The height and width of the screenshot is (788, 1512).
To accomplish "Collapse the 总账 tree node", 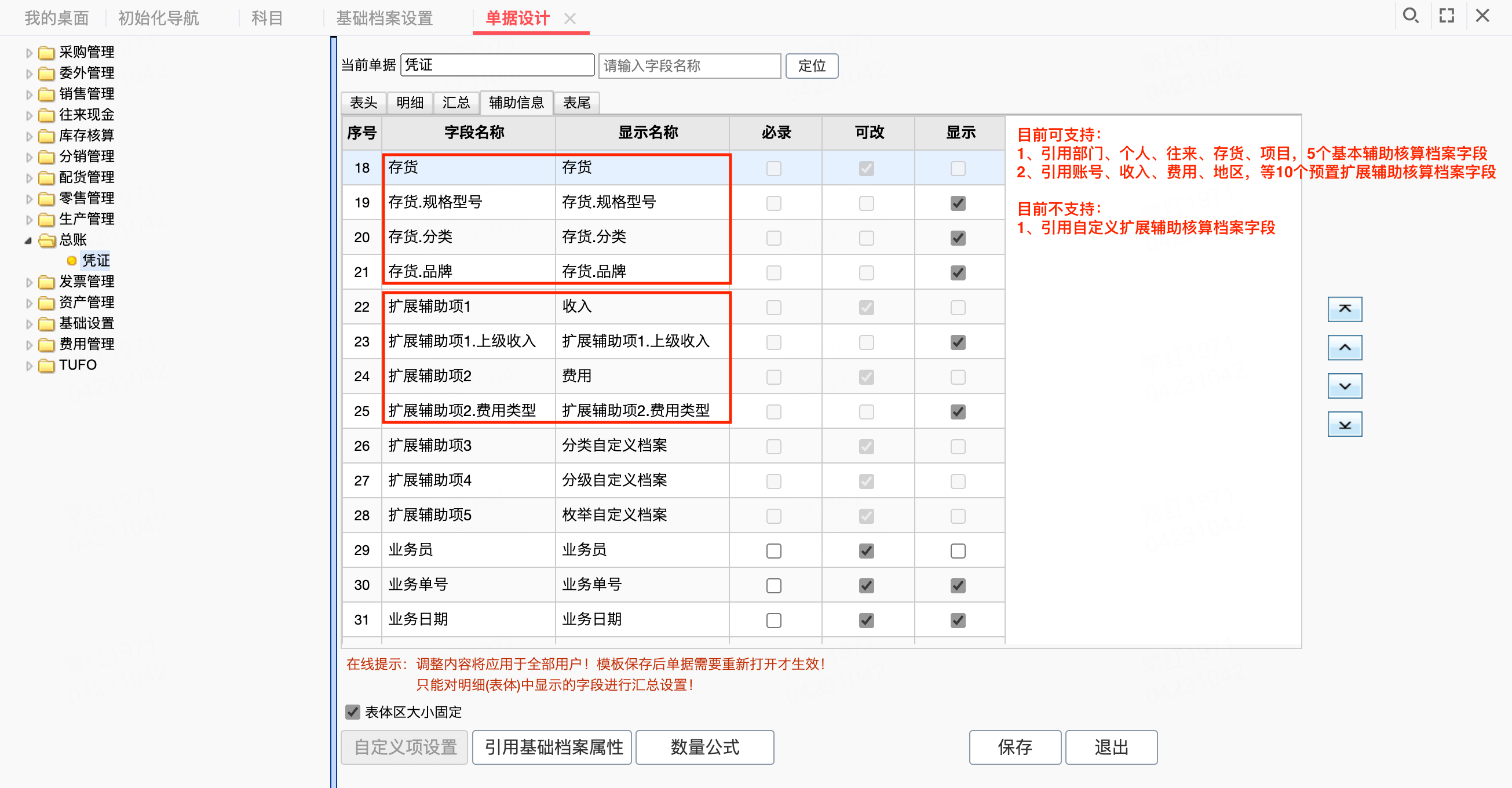I will coord(28,240).
